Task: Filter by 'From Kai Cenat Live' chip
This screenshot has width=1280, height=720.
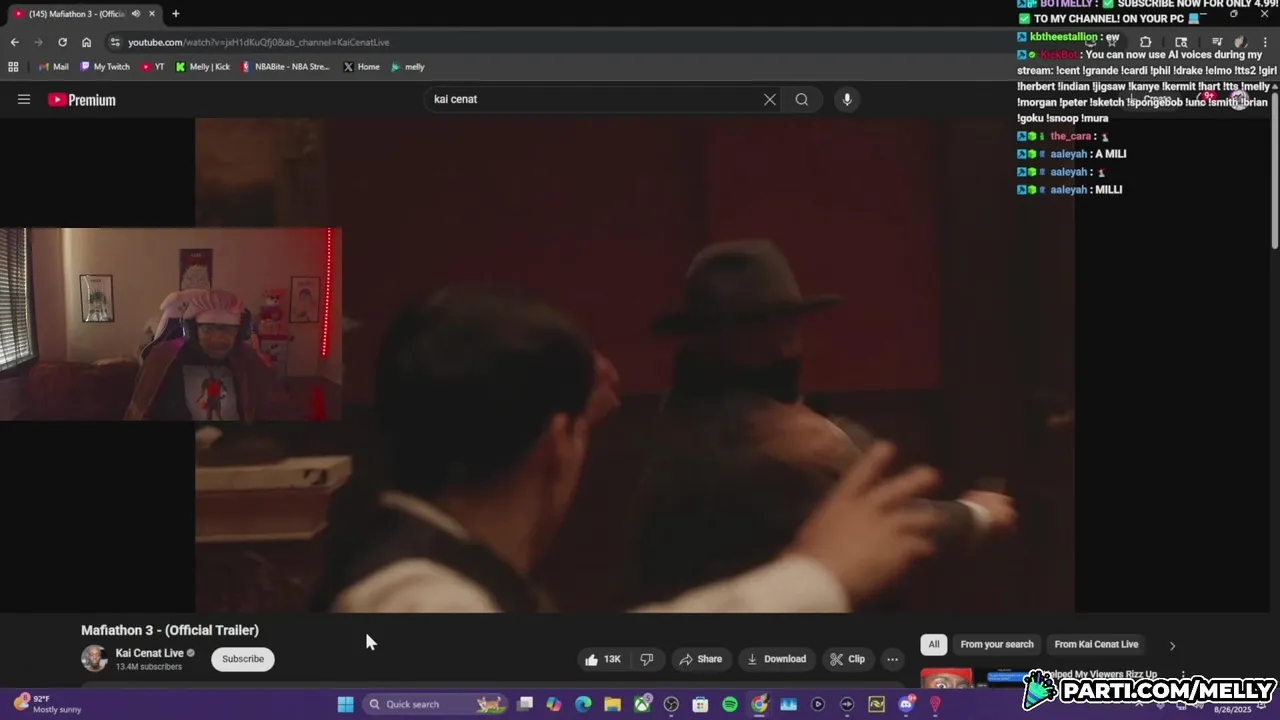Action: click(x=1096, y=644)
